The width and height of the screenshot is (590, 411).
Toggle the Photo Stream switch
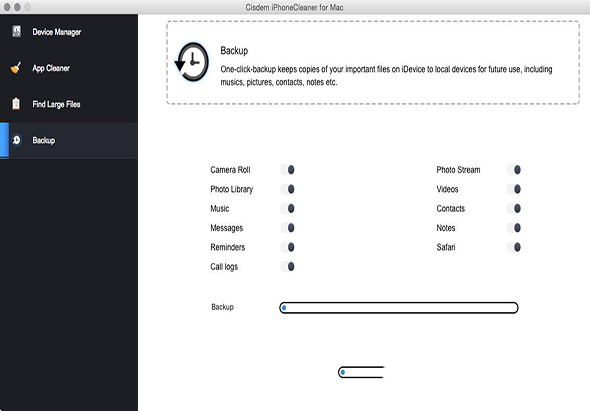(x=514, y=170)
